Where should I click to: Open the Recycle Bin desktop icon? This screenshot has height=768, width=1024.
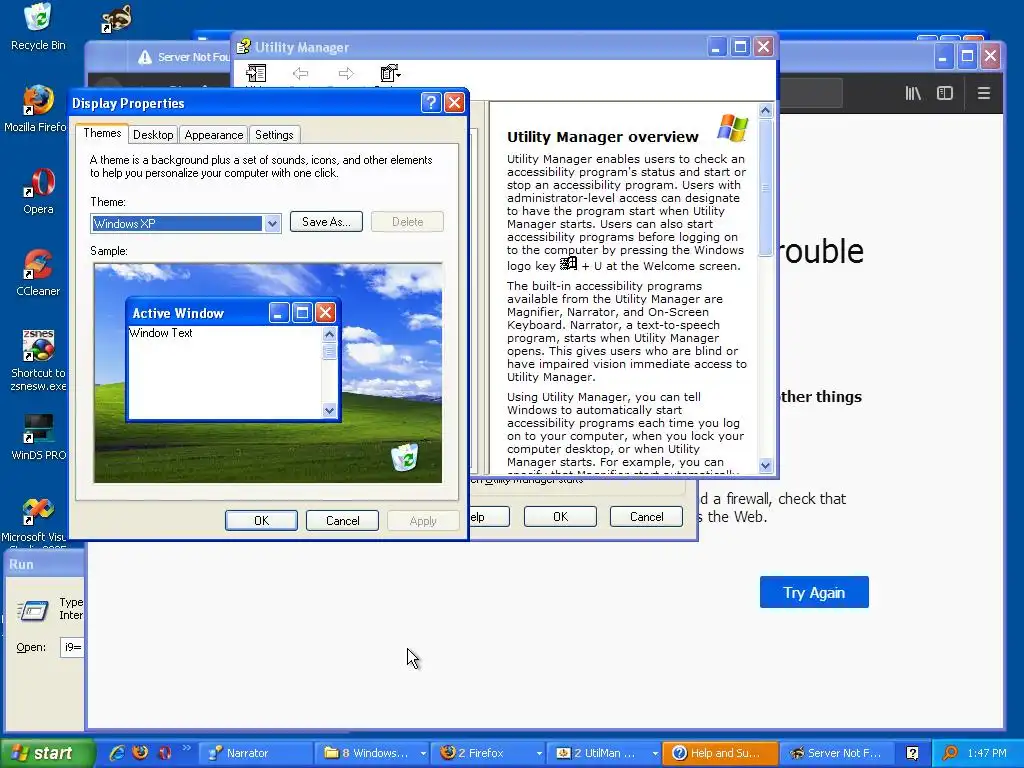coord(38,26)
